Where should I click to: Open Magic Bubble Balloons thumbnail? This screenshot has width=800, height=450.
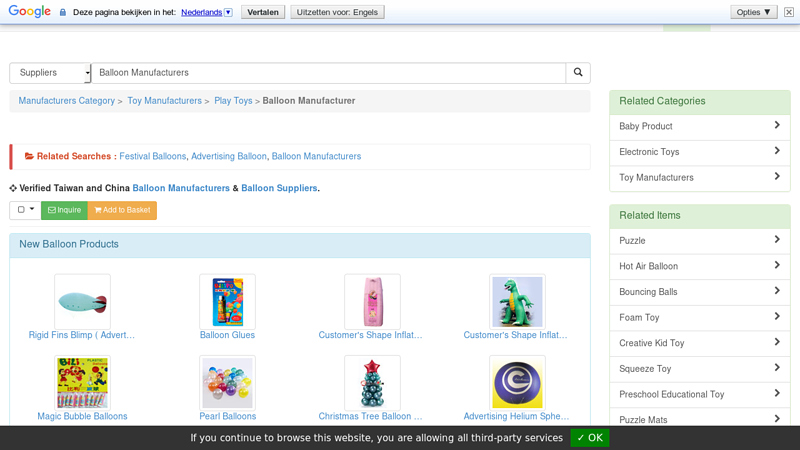[82, 383]
